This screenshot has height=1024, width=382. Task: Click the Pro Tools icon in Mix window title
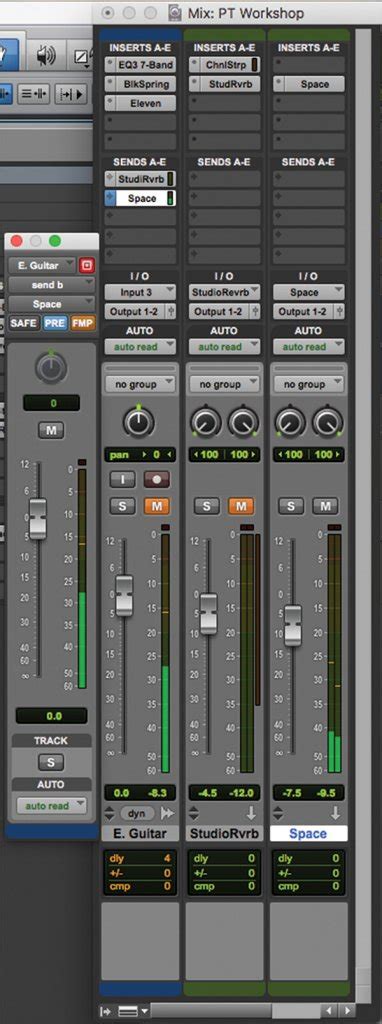pyautogui.click(x=175, y=13)
